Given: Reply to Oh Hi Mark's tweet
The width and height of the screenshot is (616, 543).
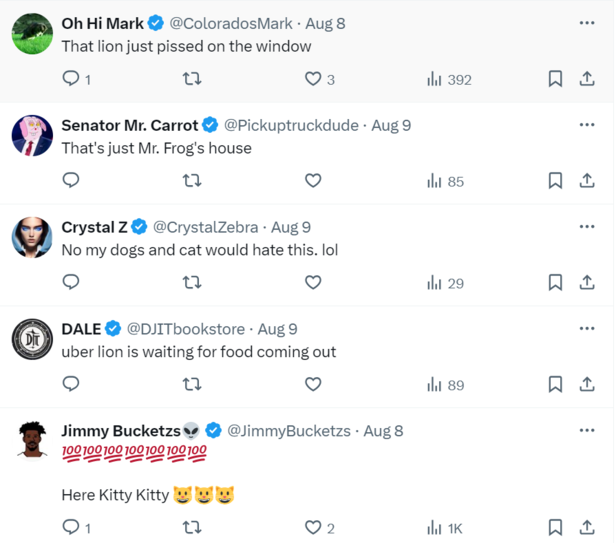Looking at the screenshot, I should pyautogui.click(x=71, y=79).
